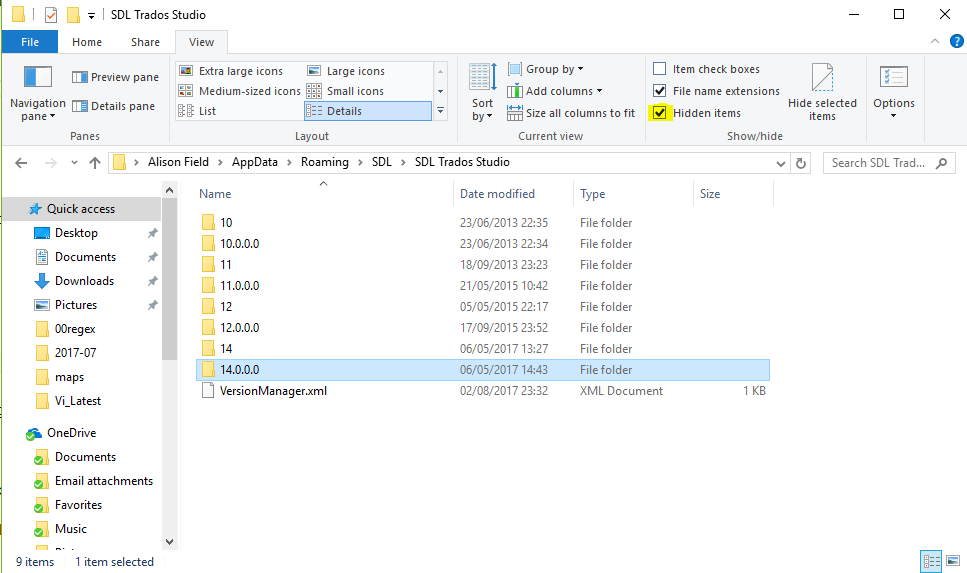Choose Medium-sized icons layout
The width and height of the screenshot is (967, 573).
tap(240, 91)
